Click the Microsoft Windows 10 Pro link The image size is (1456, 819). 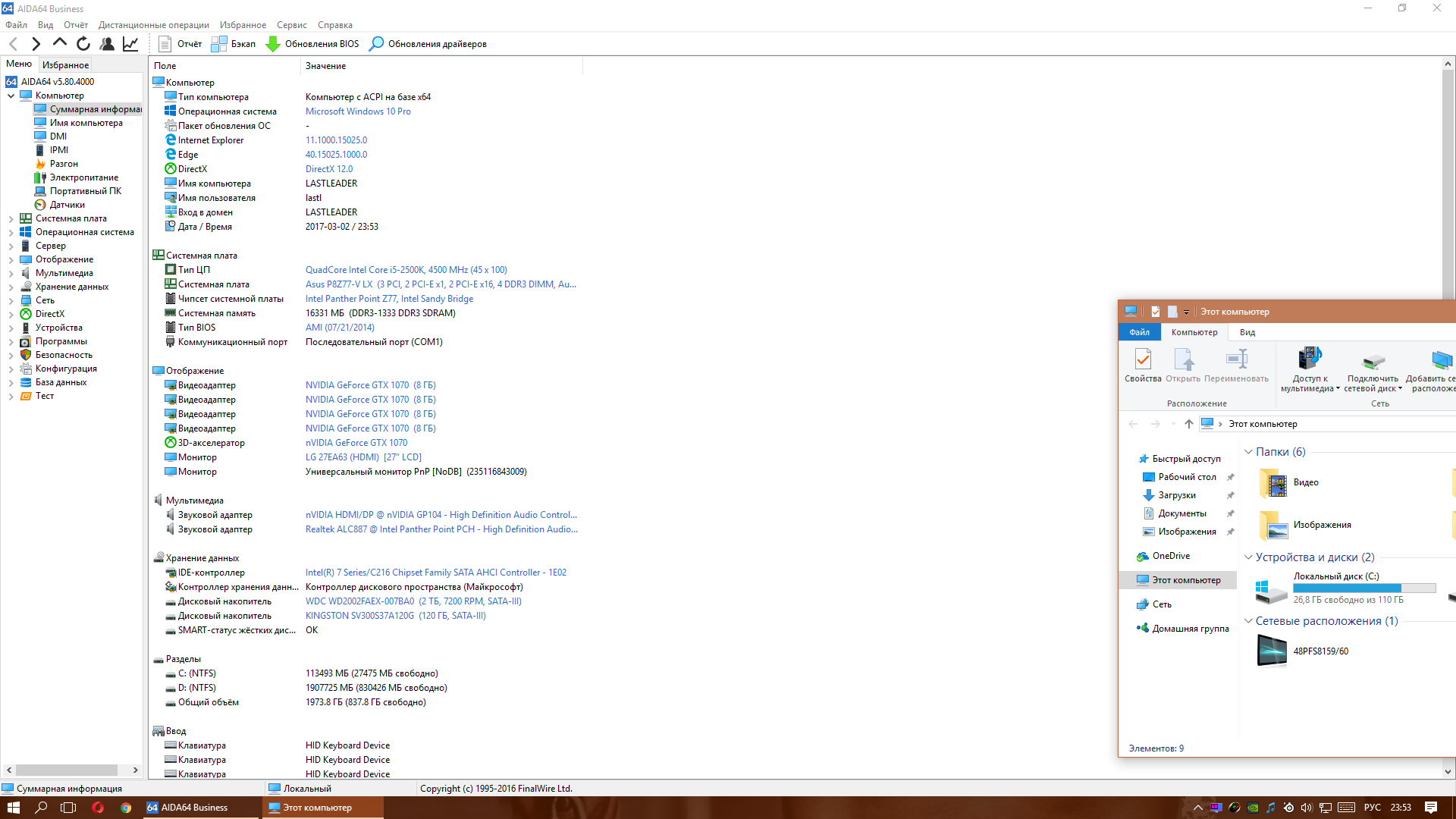pos(358,111)
